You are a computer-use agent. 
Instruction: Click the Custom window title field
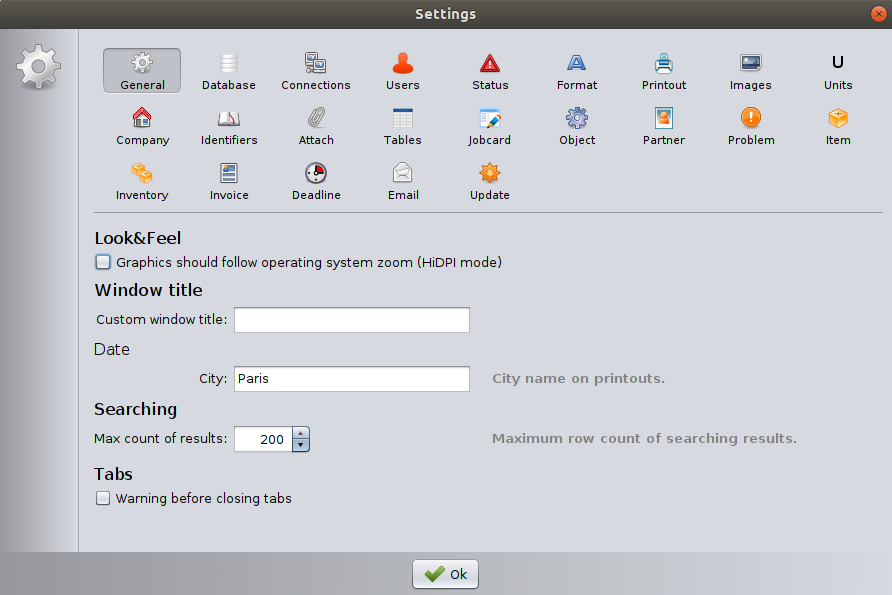click(x=351, y=320)
